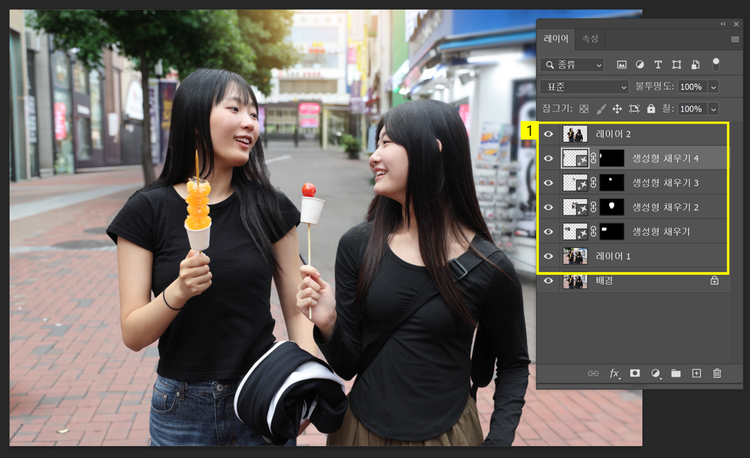Close the Layers panel with X
This screenshot has width=750, height=458.
point(737,24)
